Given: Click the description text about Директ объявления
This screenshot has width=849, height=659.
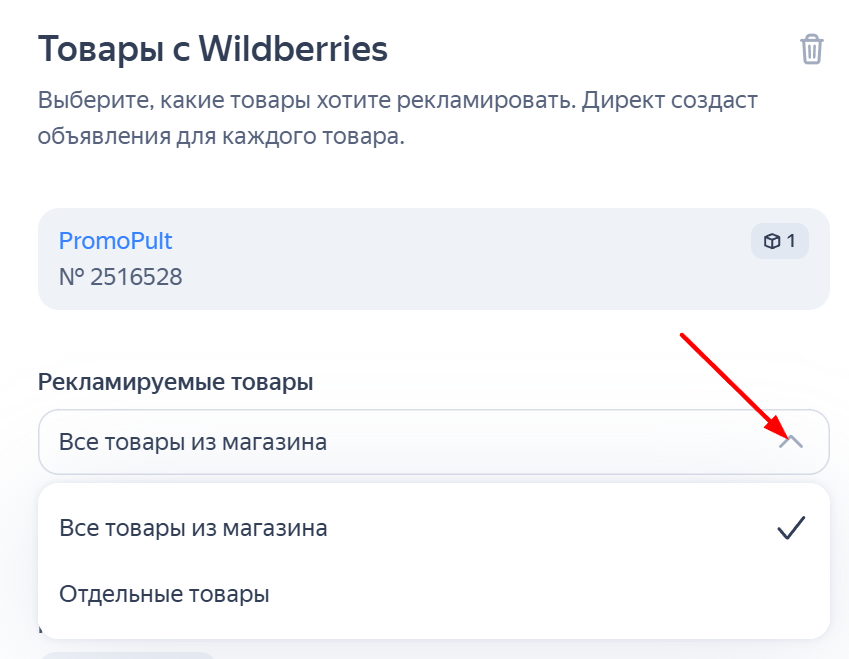Looking at the screenshot, I should [x=397, y=118].
